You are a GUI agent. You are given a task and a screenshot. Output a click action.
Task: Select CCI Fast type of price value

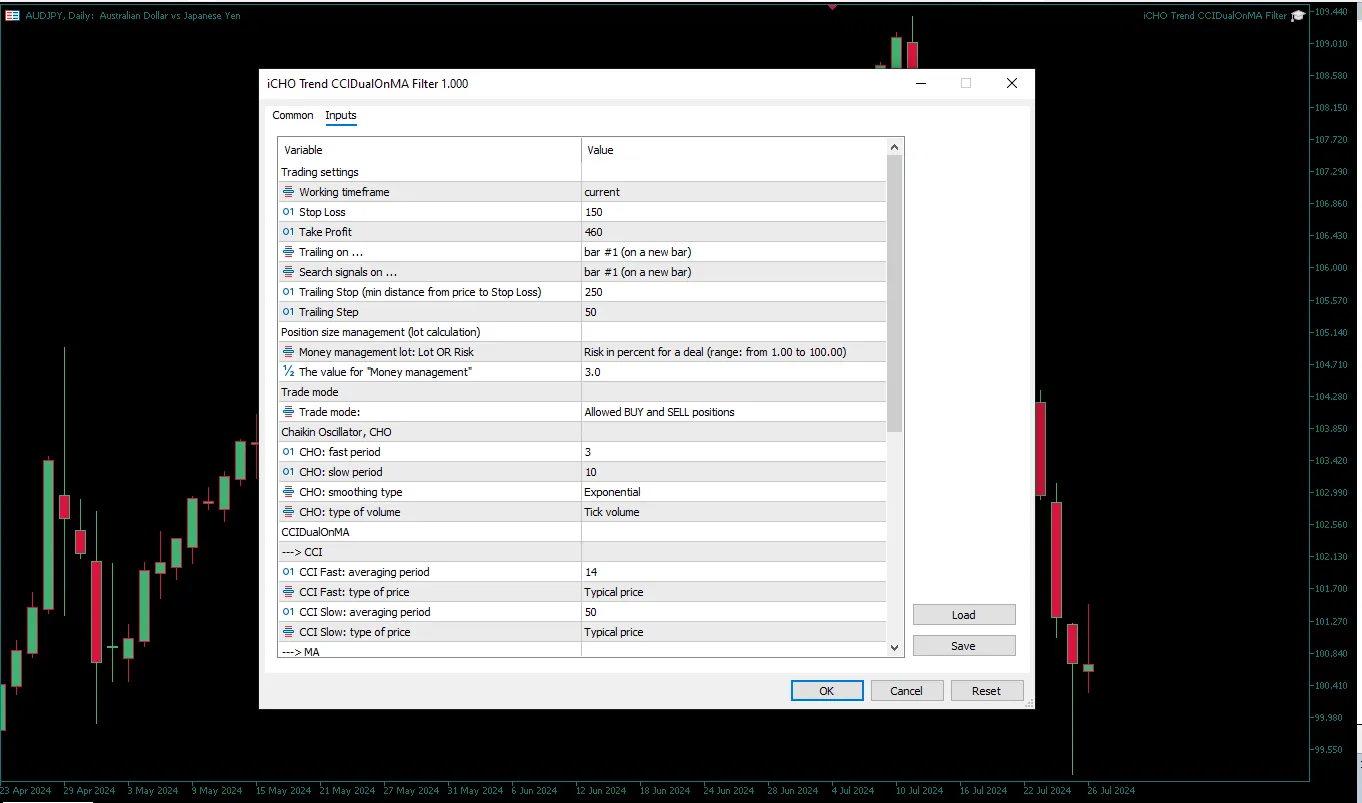(x=733, y=592)
